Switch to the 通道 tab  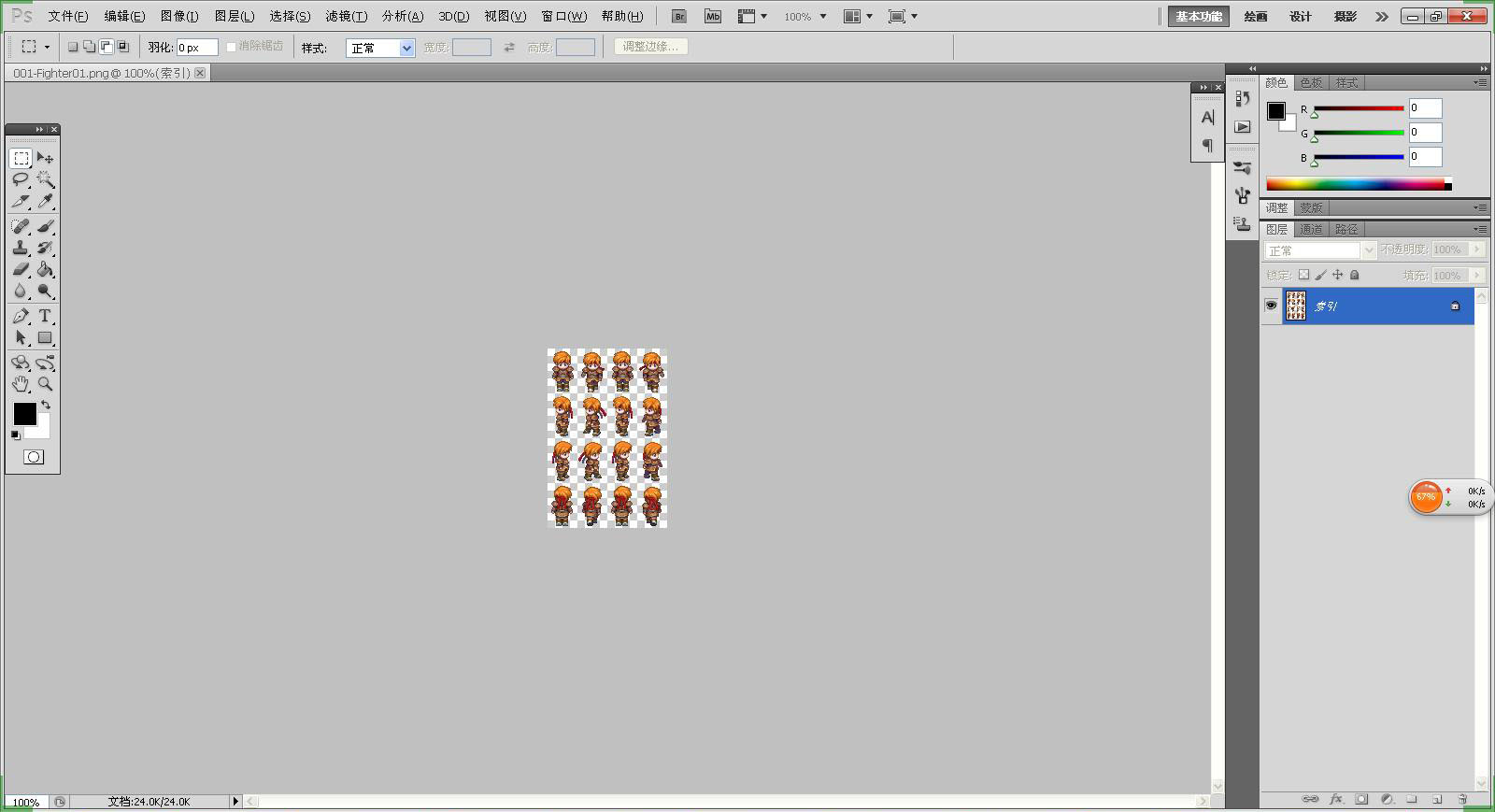1311,229
